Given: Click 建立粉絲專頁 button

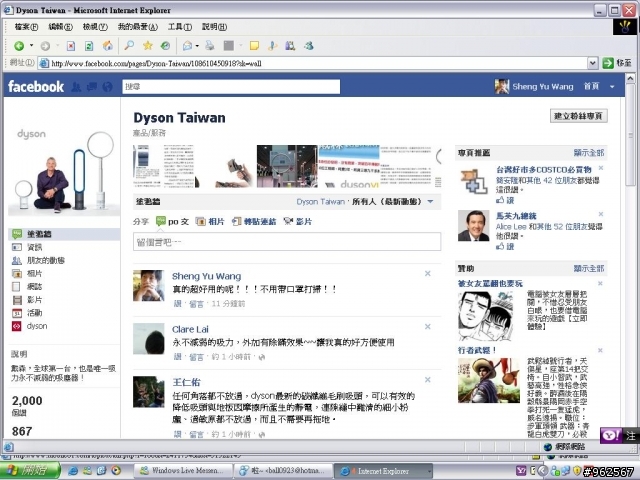Looking at the screenshot, I should click(579, 116).
